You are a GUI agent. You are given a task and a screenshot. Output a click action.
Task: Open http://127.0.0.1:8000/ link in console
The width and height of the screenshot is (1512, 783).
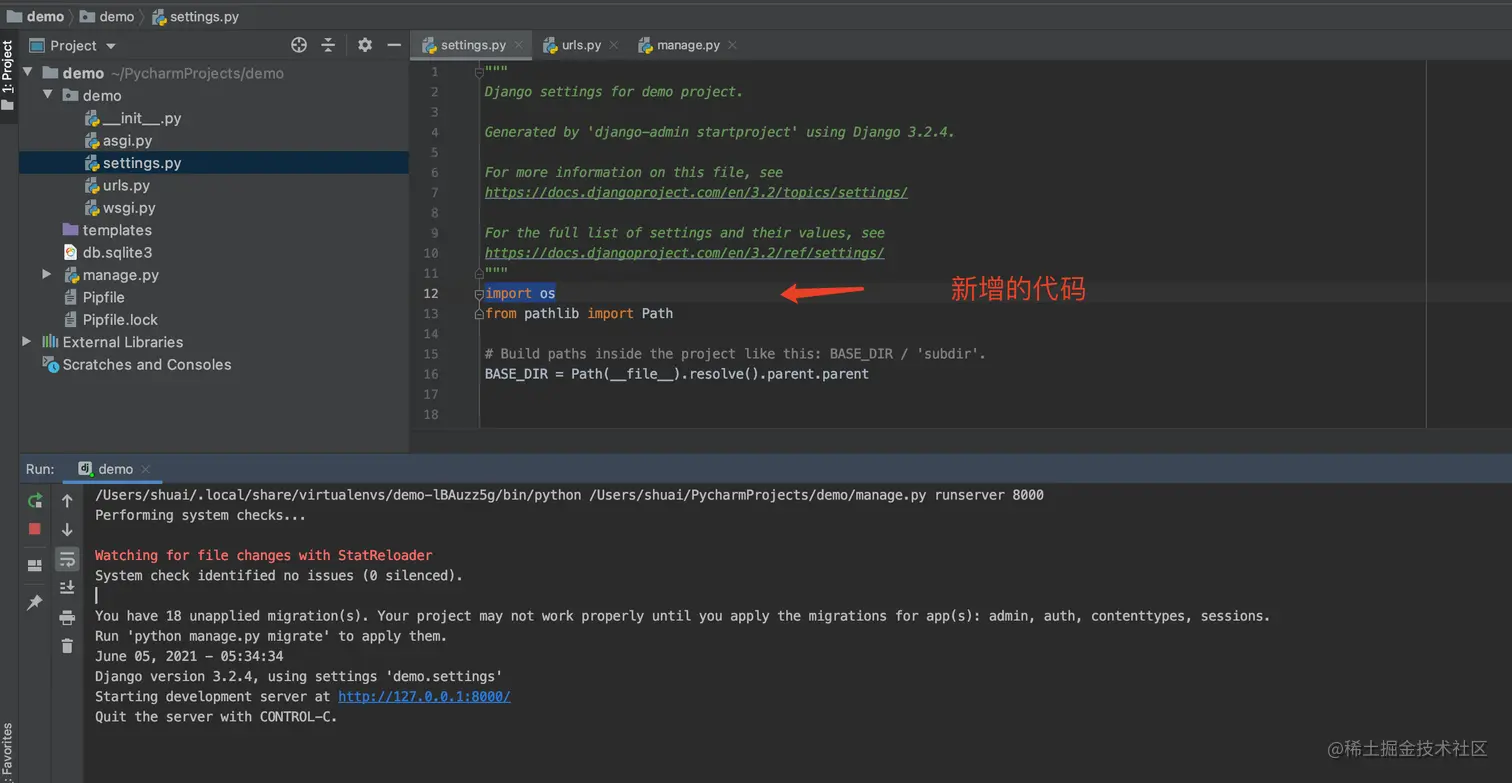(424, 696)
